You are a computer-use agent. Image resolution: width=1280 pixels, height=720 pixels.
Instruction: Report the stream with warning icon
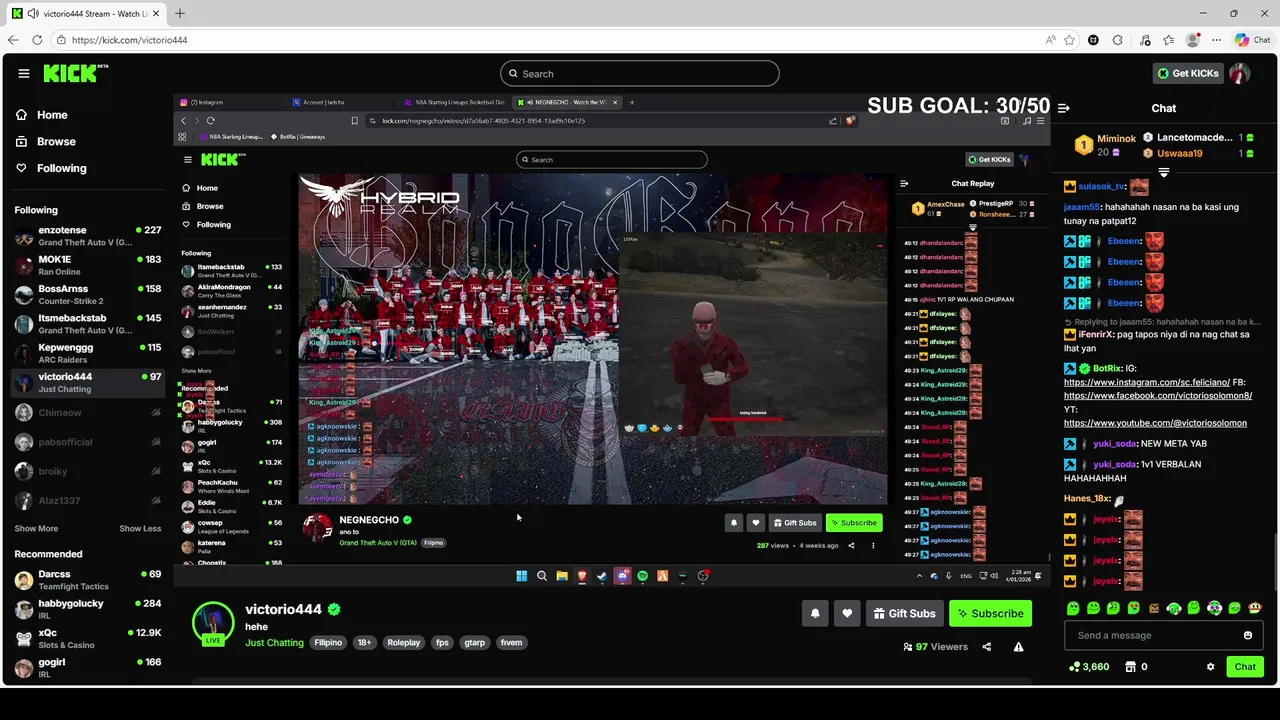[x=1018, y=647]
